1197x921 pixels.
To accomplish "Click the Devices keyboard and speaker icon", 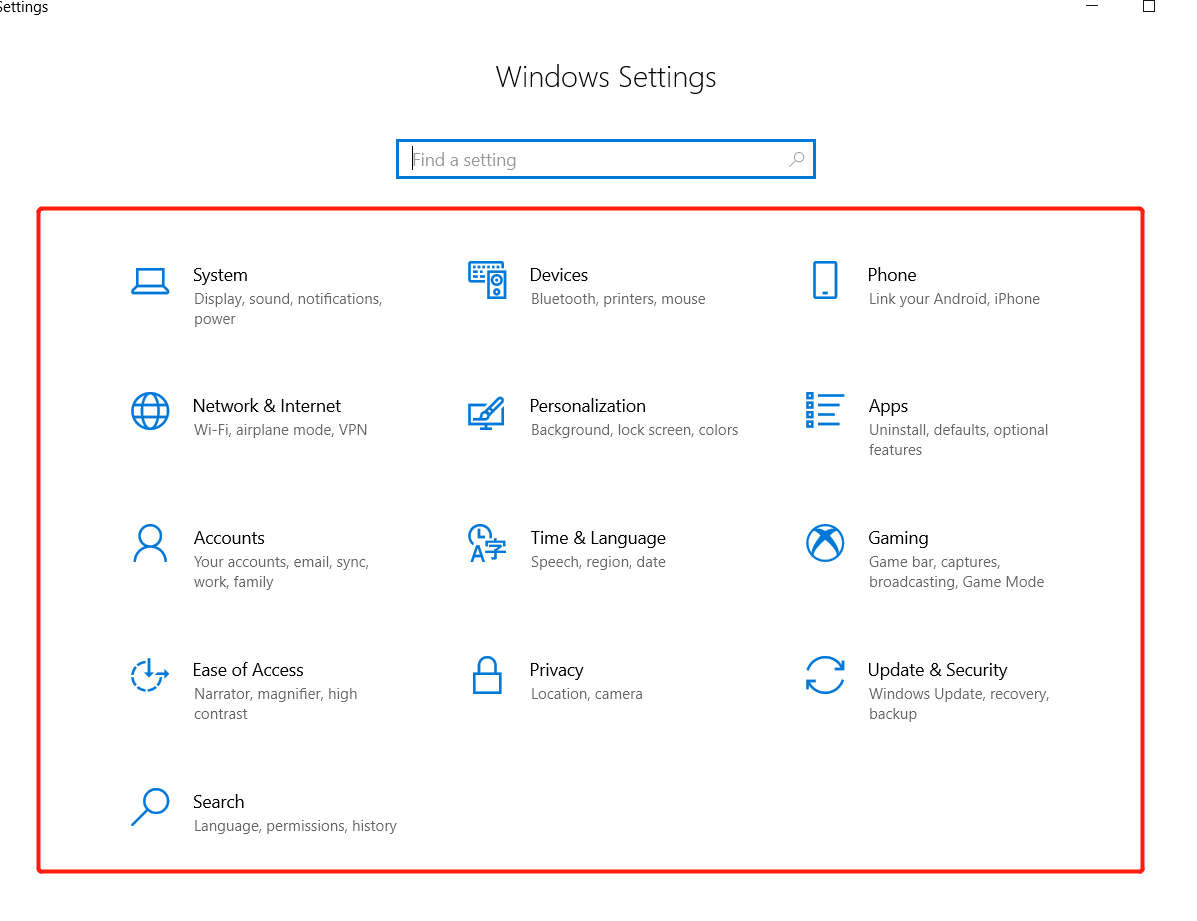I will (x=487, y=280).
